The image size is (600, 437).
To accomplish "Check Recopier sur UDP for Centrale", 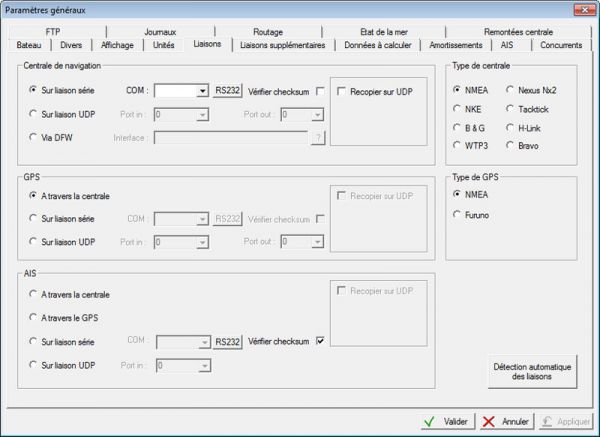I will [342, 91].
